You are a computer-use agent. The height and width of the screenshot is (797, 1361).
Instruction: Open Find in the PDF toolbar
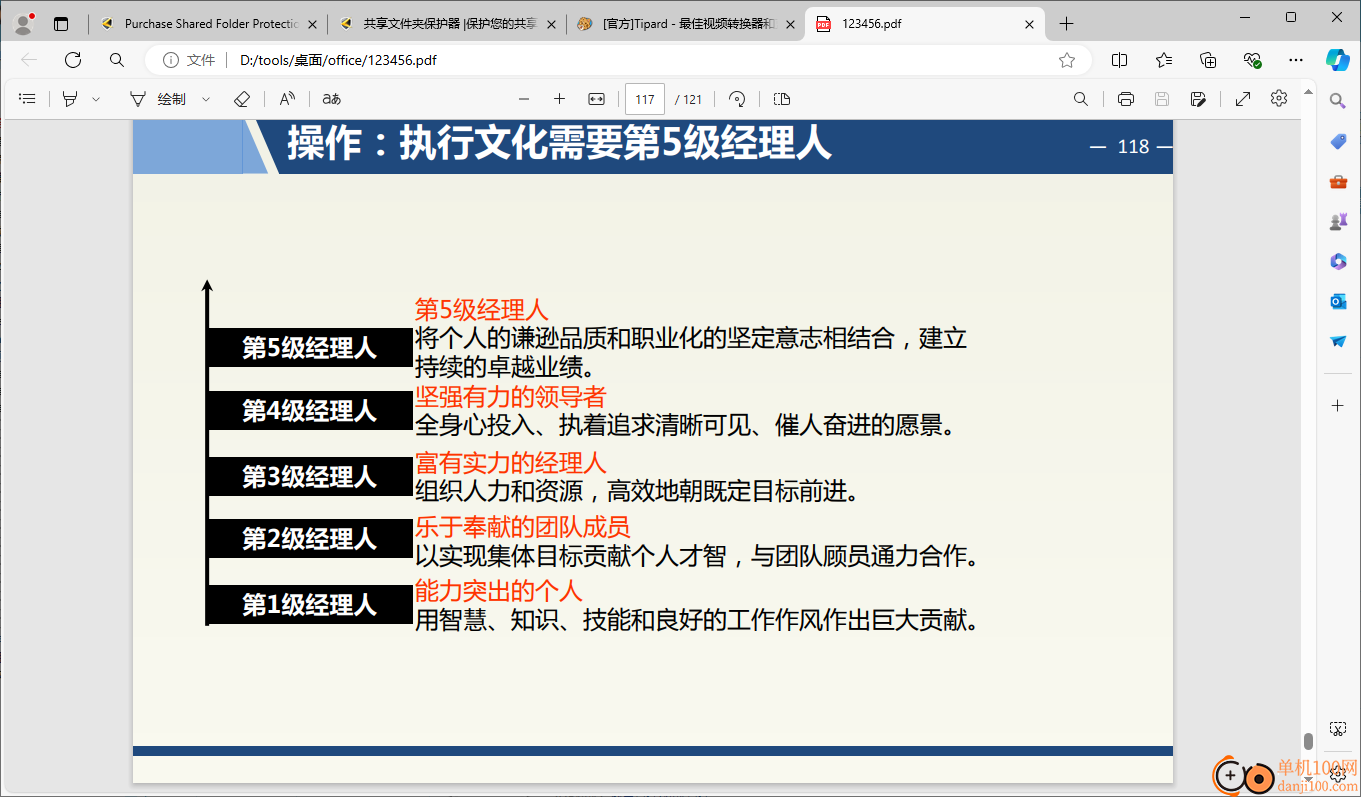[1081, 99]
